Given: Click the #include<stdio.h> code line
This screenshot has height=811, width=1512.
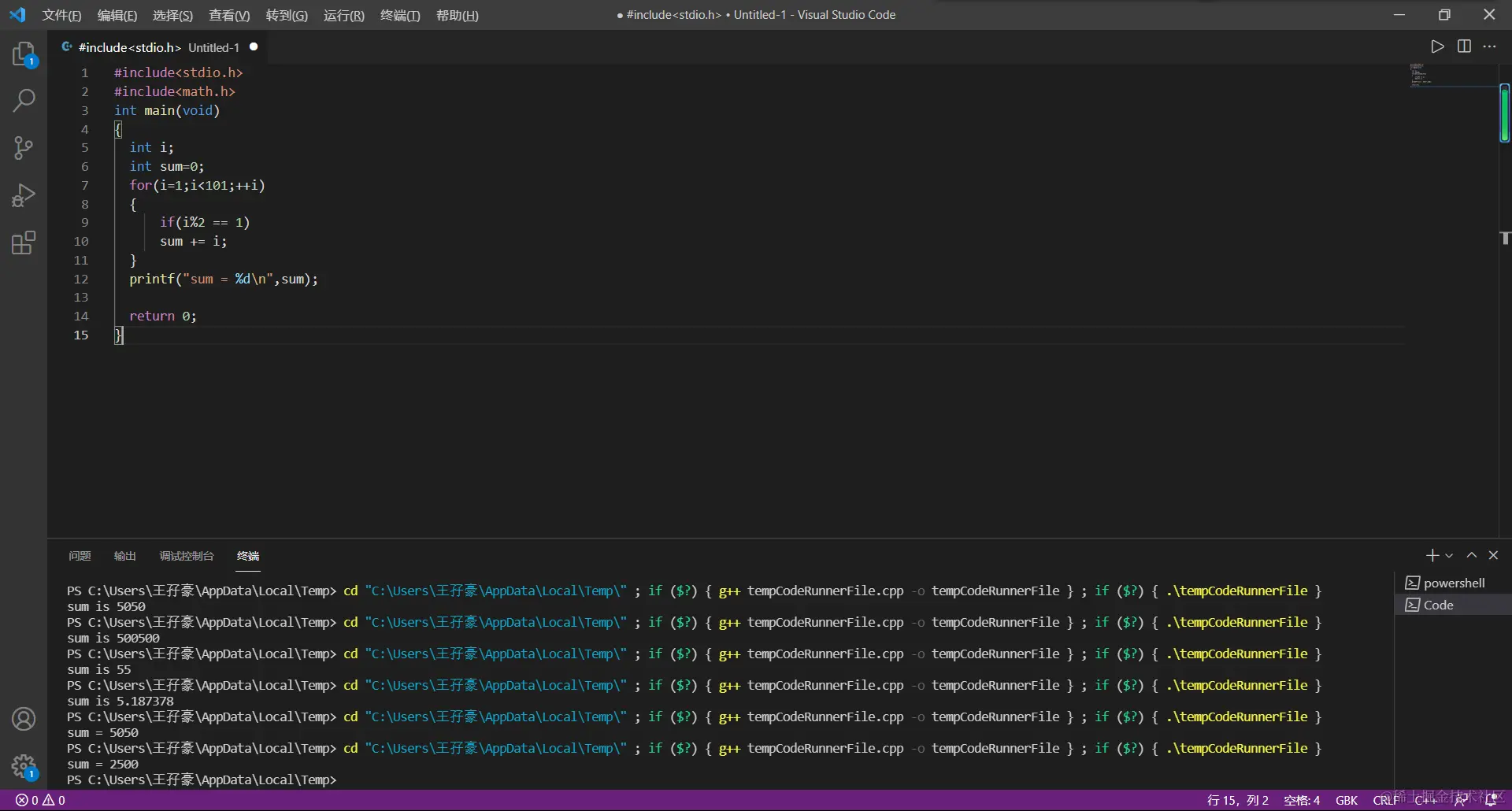Looking at the screenshot, I should click(x=178, y=72).
